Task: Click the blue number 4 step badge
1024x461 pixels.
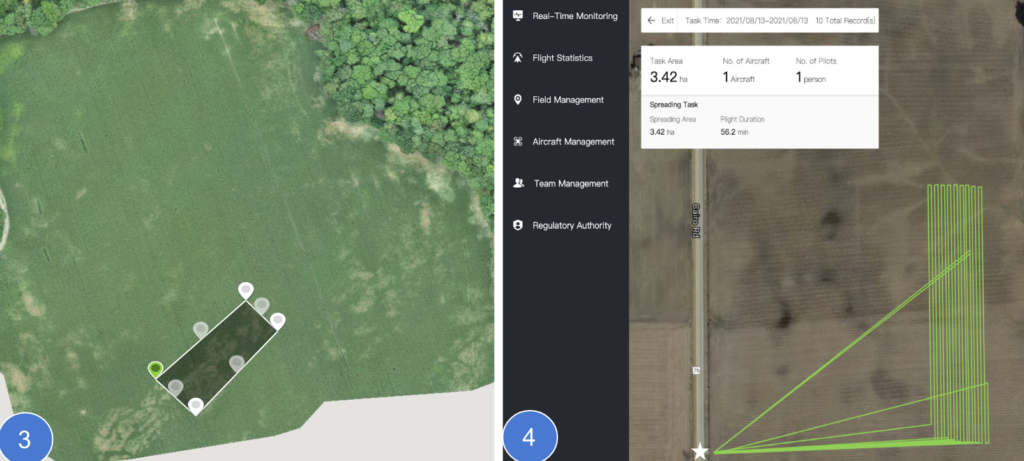Action: tap(530, 437)
